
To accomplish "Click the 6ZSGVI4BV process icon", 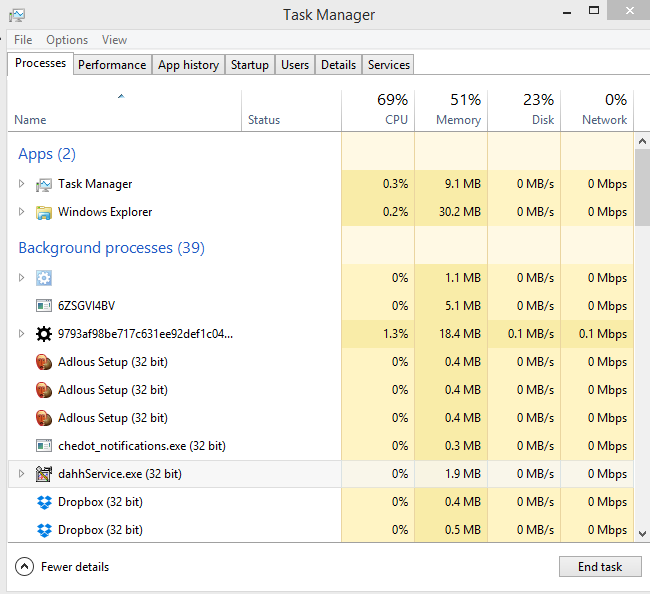I will (x=44, y=306).
